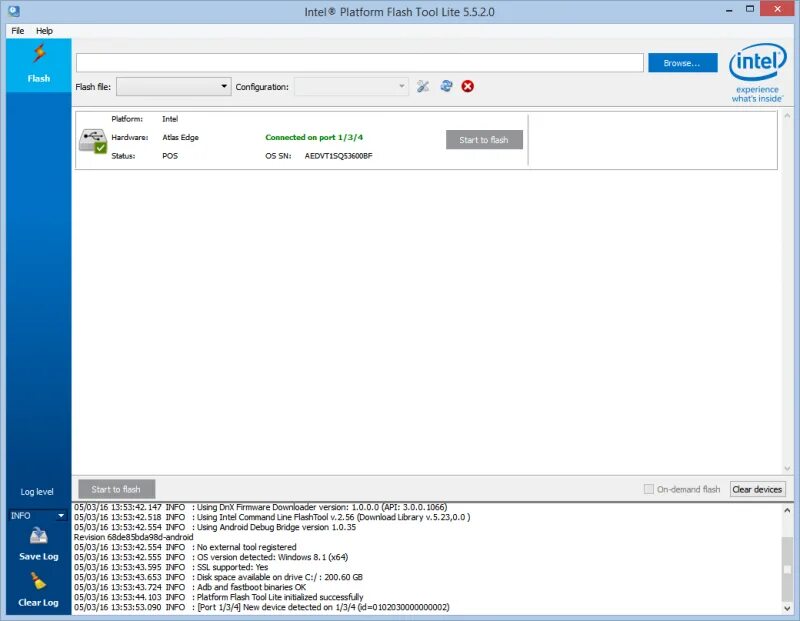The height and width of the screenshot is (621, 800).
Task: Click device list scrollbar up arrow
Action: pos(787,116)
